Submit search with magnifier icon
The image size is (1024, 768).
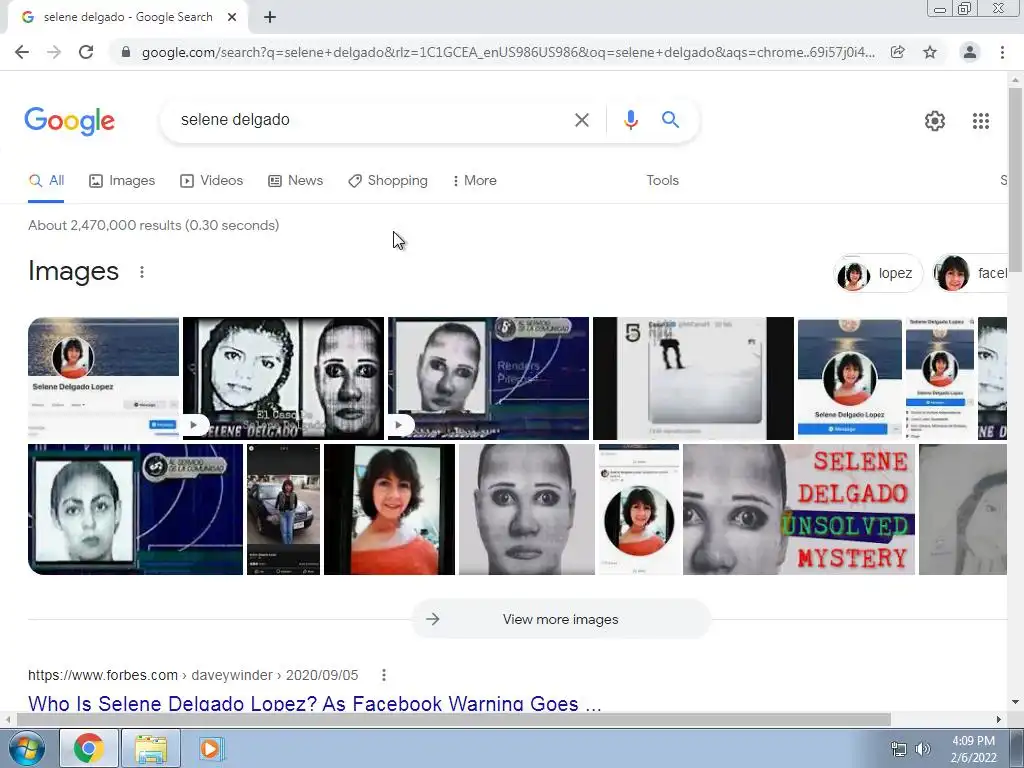pyautogui.click(x=670, y=120)
